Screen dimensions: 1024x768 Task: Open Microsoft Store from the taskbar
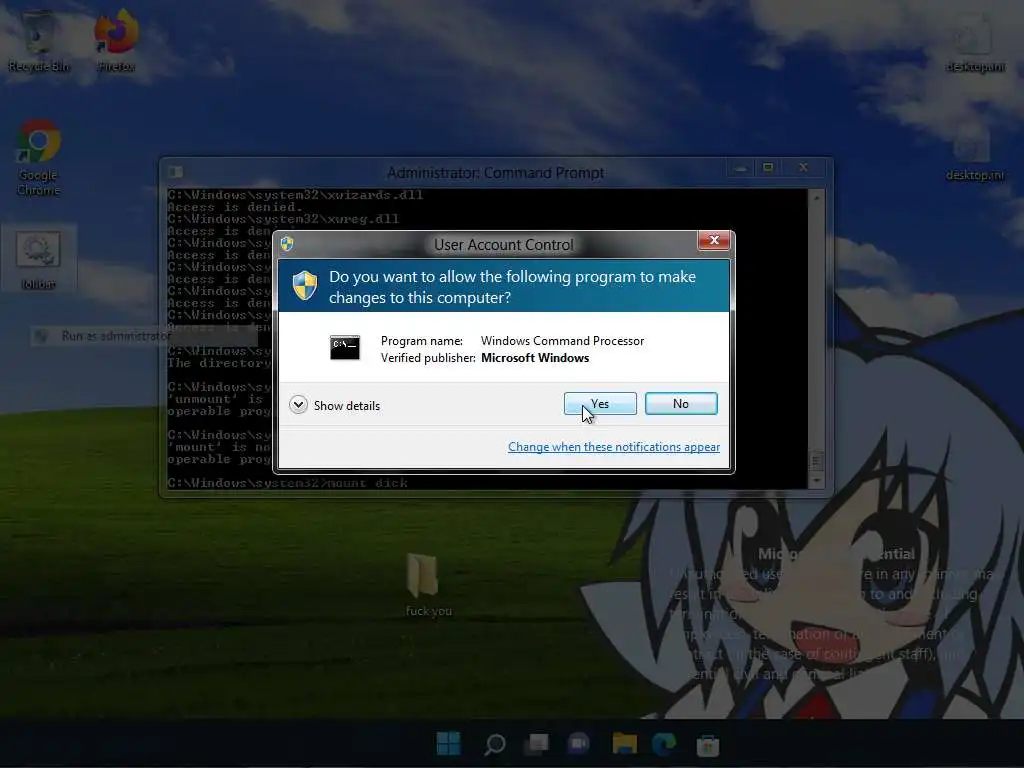[707, 743]
